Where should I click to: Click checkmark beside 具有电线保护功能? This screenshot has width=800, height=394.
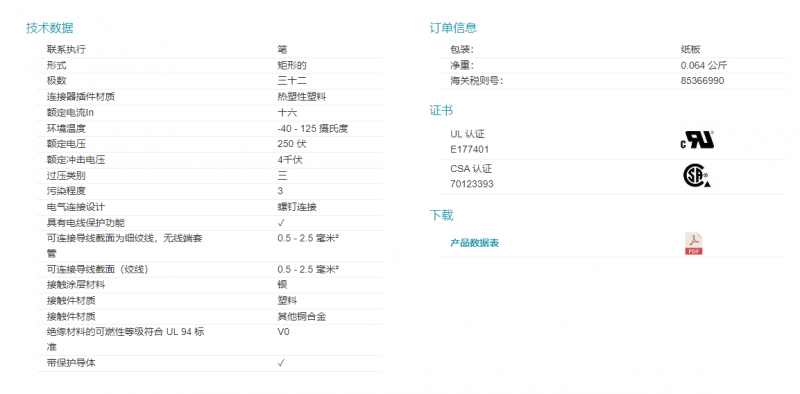[281, 223]
